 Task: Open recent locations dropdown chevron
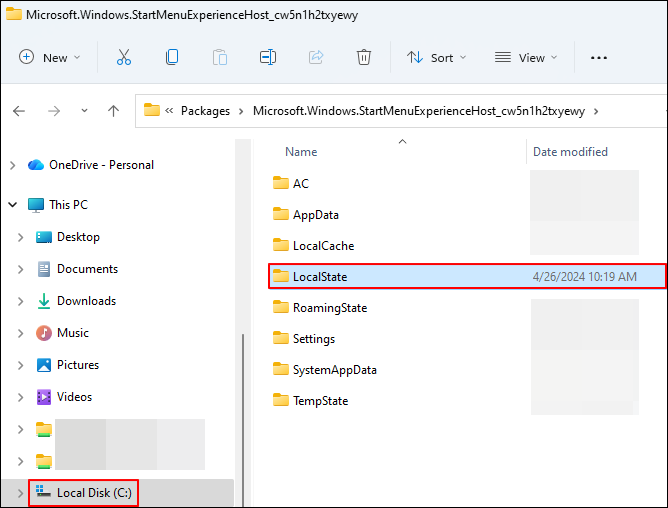pos(84,111)
